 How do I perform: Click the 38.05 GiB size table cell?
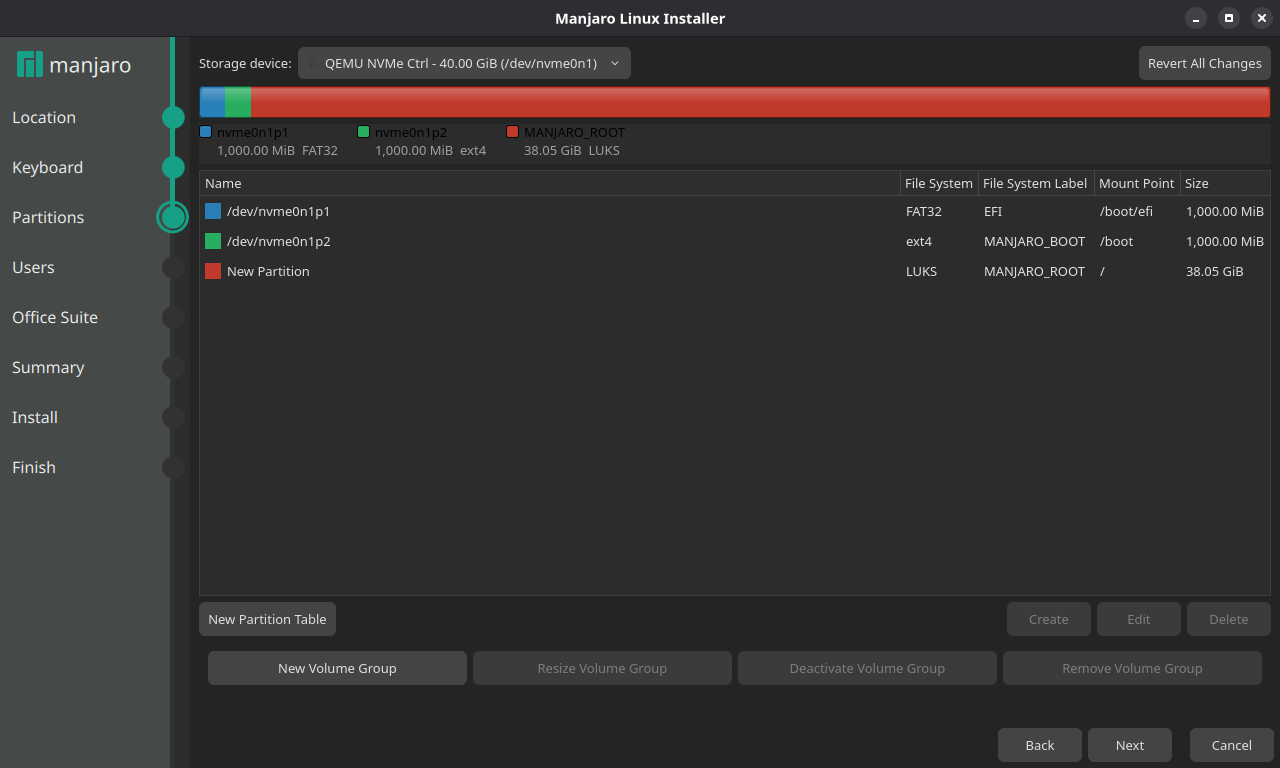click(1214, 271)
